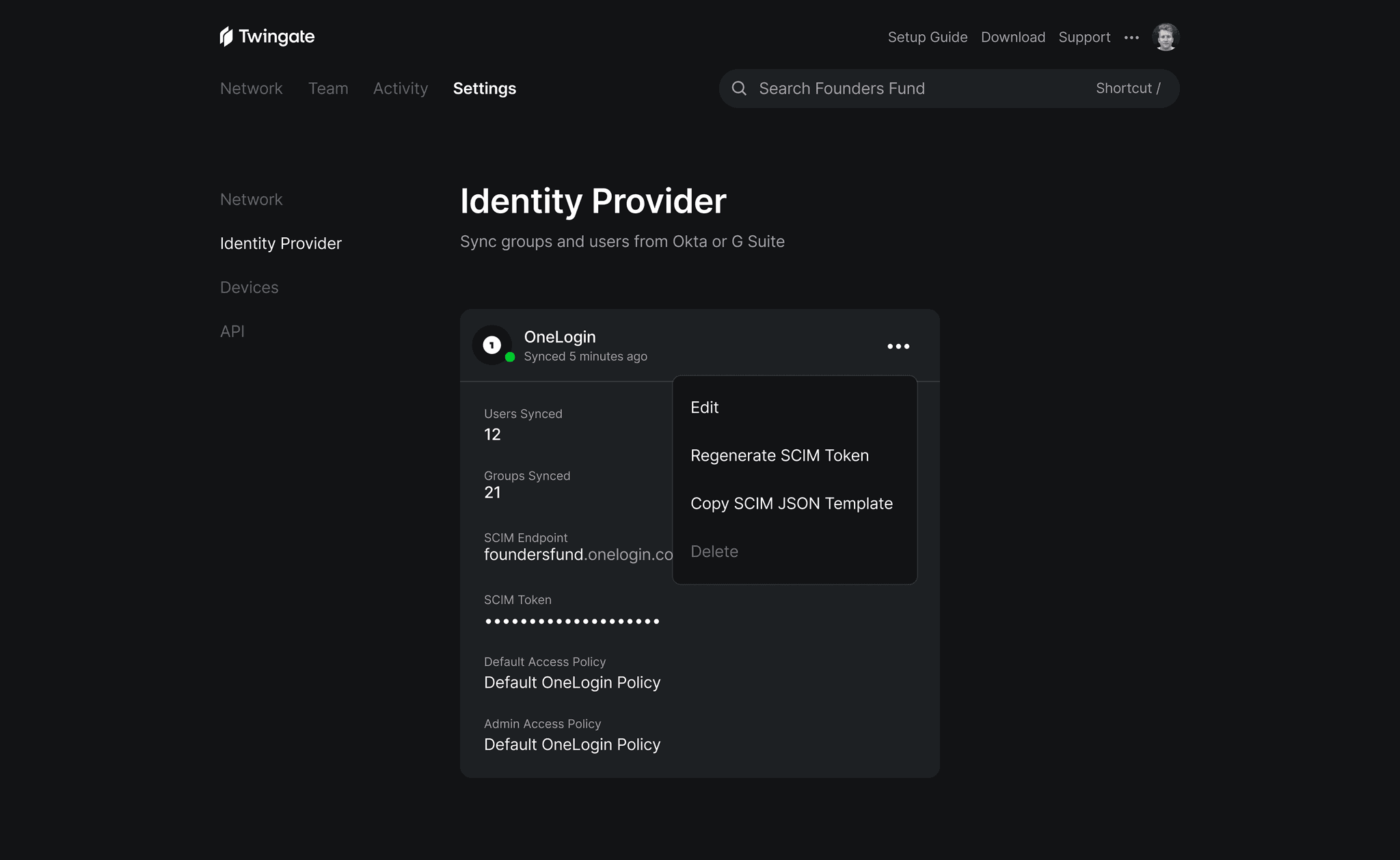The width and height of the screenshot is (1400, 860).
Task: Open Devices settings in sidebar
Action: pos(249,287)
